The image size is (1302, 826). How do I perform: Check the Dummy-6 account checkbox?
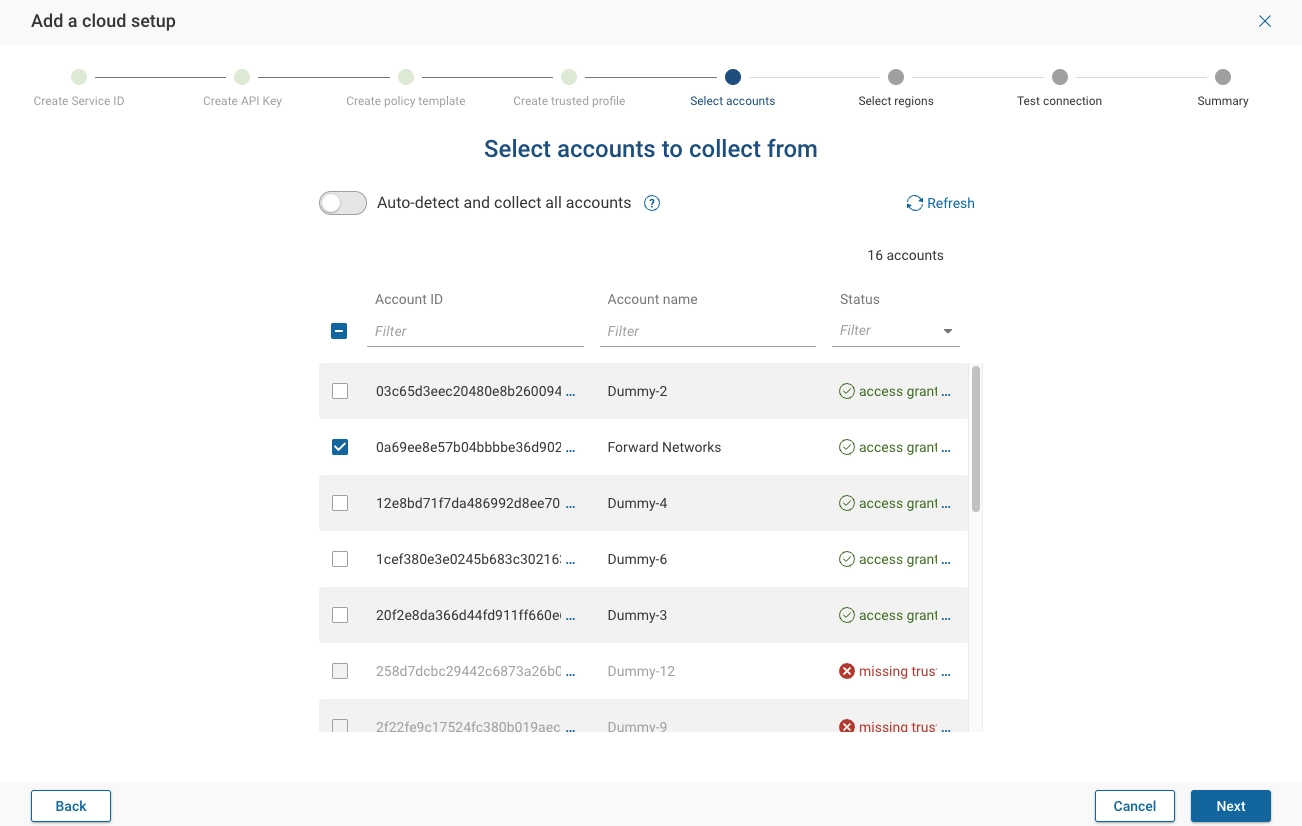tap(340, 559)
